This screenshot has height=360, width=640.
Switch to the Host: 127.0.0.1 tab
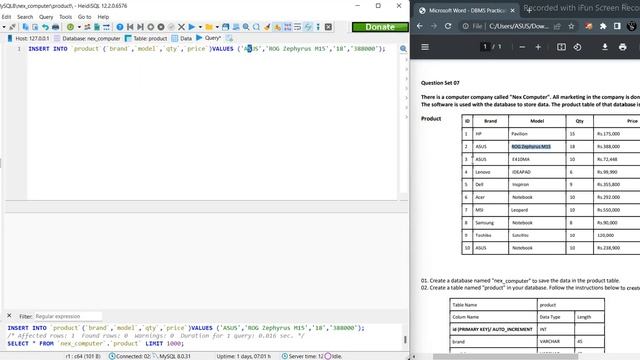[x=28, y=38]
